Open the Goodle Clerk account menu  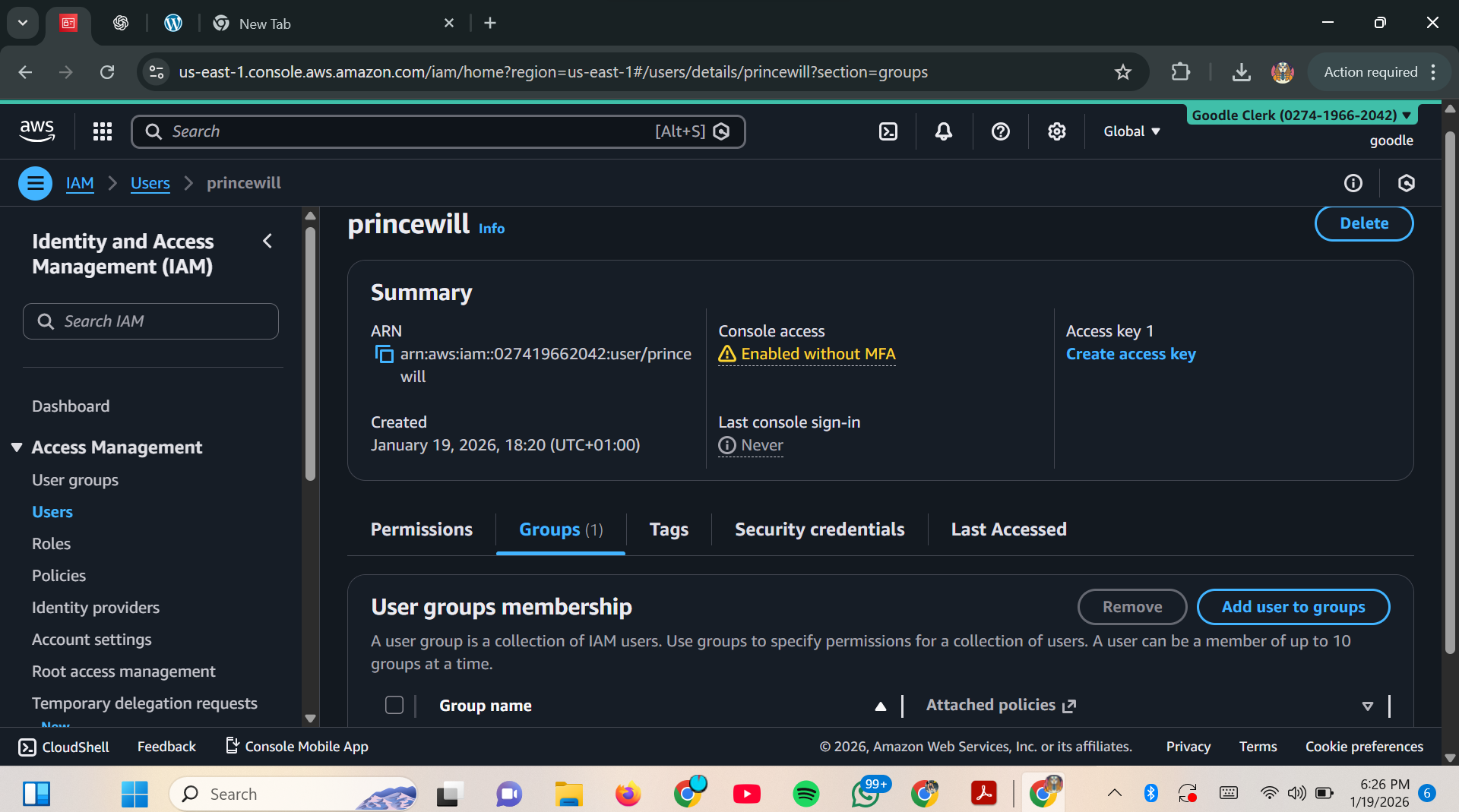[1302, 115]
